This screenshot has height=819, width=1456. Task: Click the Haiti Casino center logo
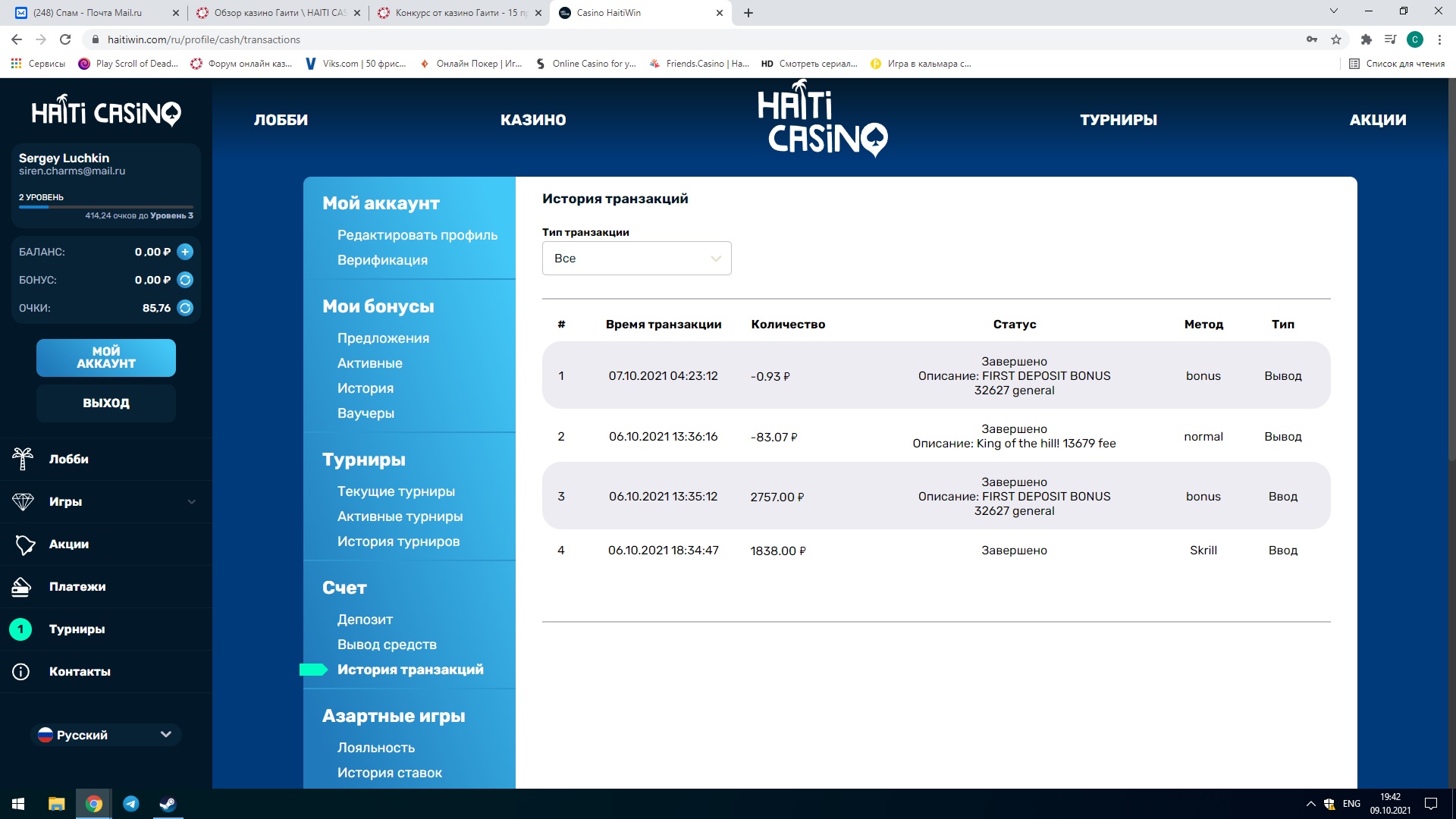tap(823, 120)
